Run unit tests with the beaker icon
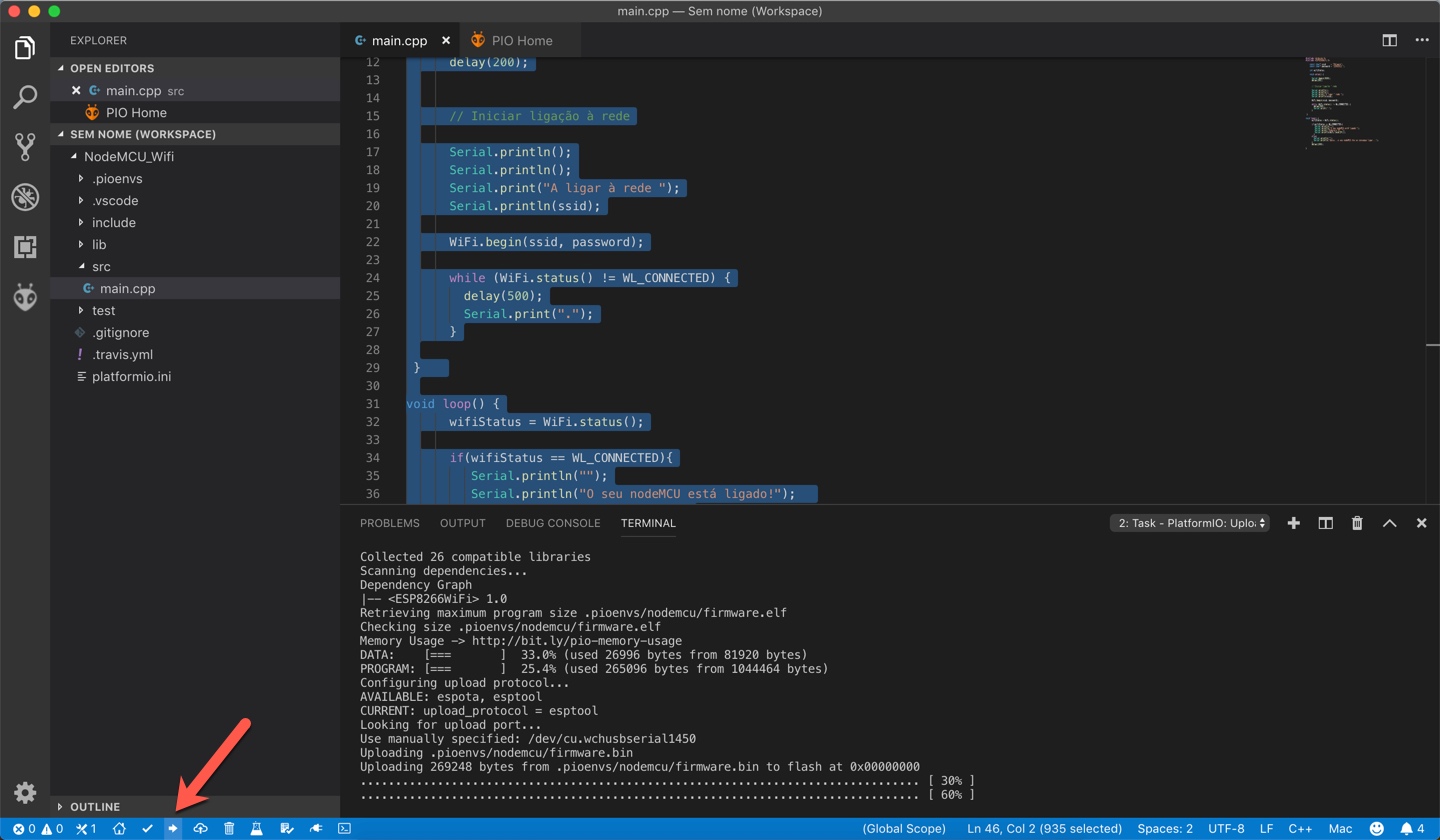This screenshot has height=840, width=1440. [257, 829]
